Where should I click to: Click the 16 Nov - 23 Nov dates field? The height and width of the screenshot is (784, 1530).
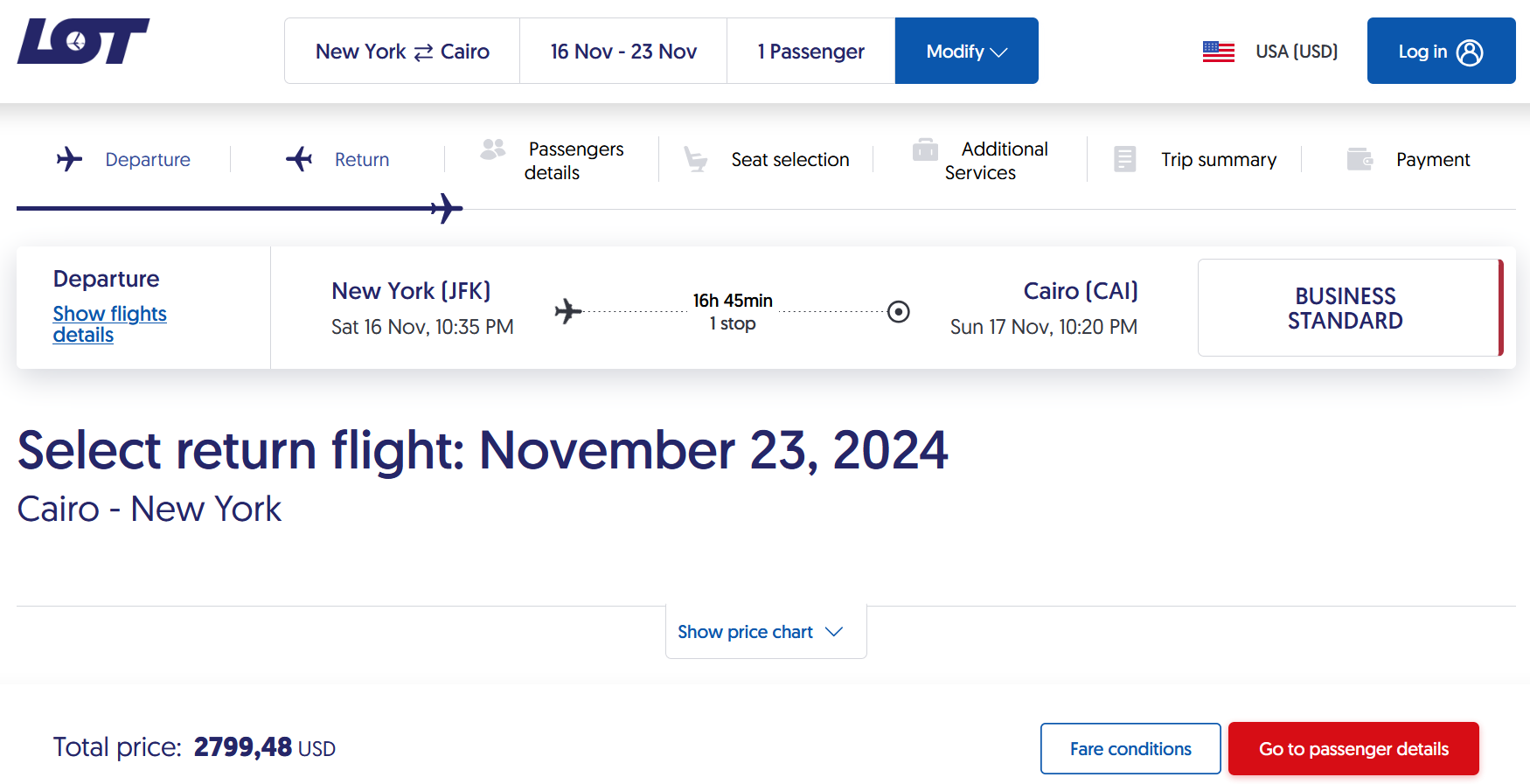(623, 51)
